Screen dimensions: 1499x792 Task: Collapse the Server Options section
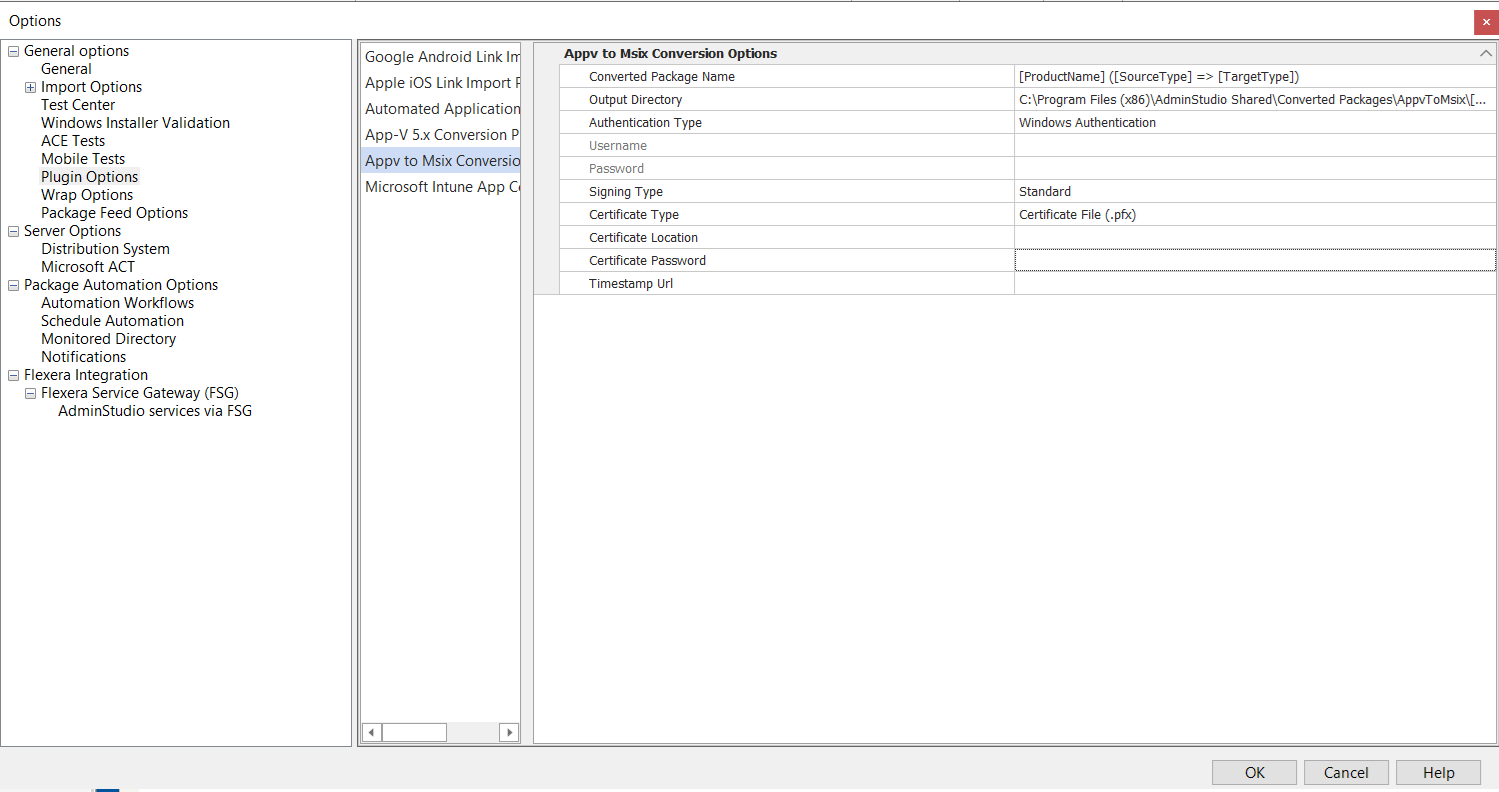[x=13, y=230]
